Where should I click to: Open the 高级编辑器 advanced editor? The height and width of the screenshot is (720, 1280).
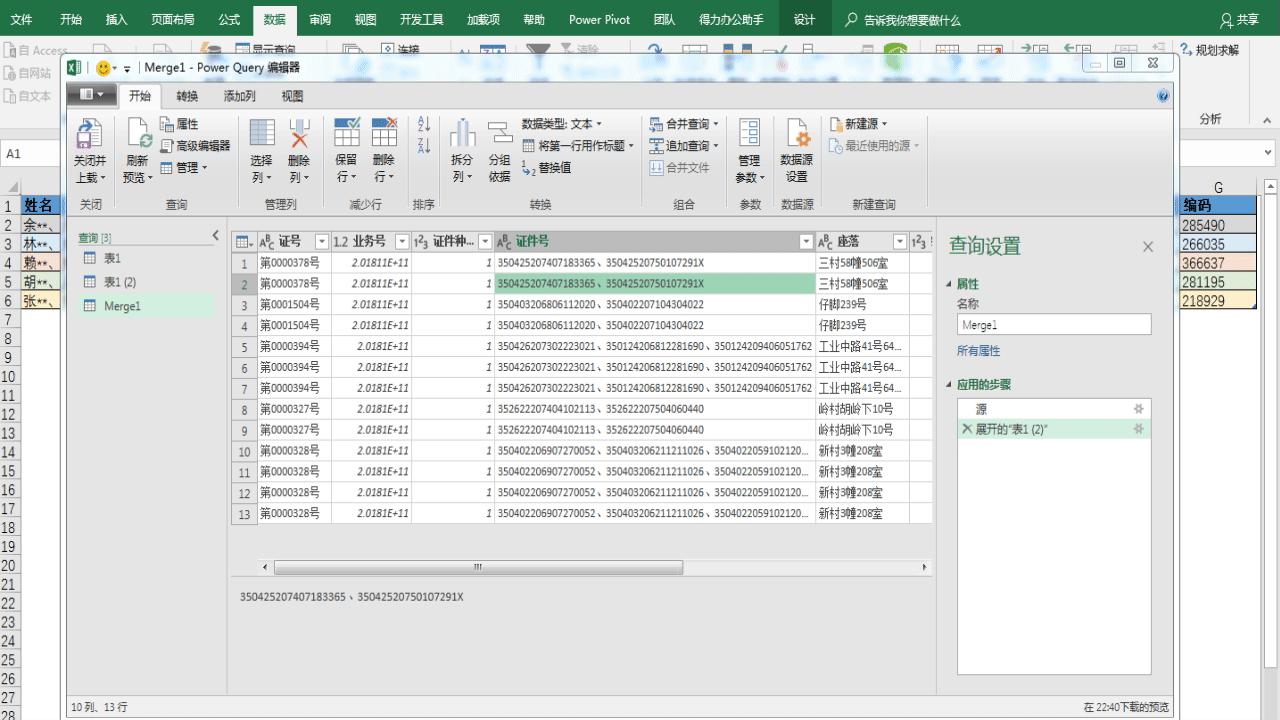click(196, 146)
